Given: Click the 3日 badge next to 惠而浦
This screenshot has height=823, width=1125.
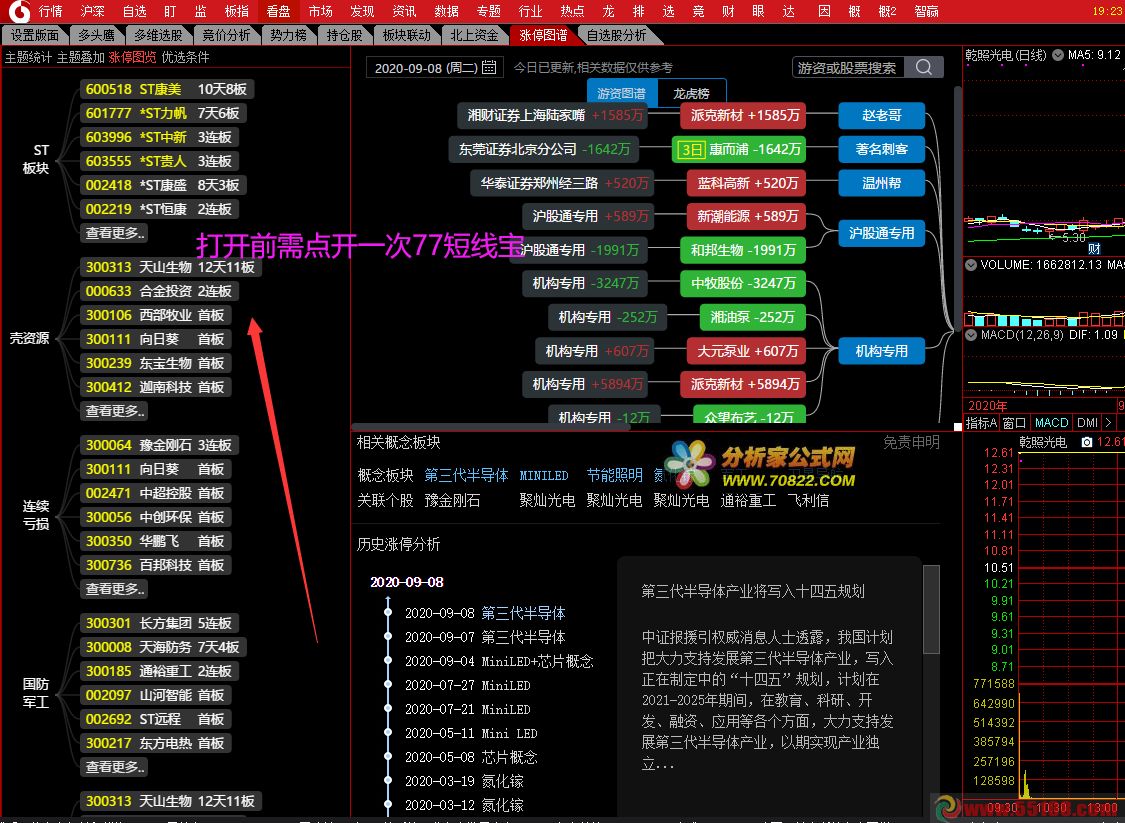Looking at the screenshot, I should coord(692,149).
